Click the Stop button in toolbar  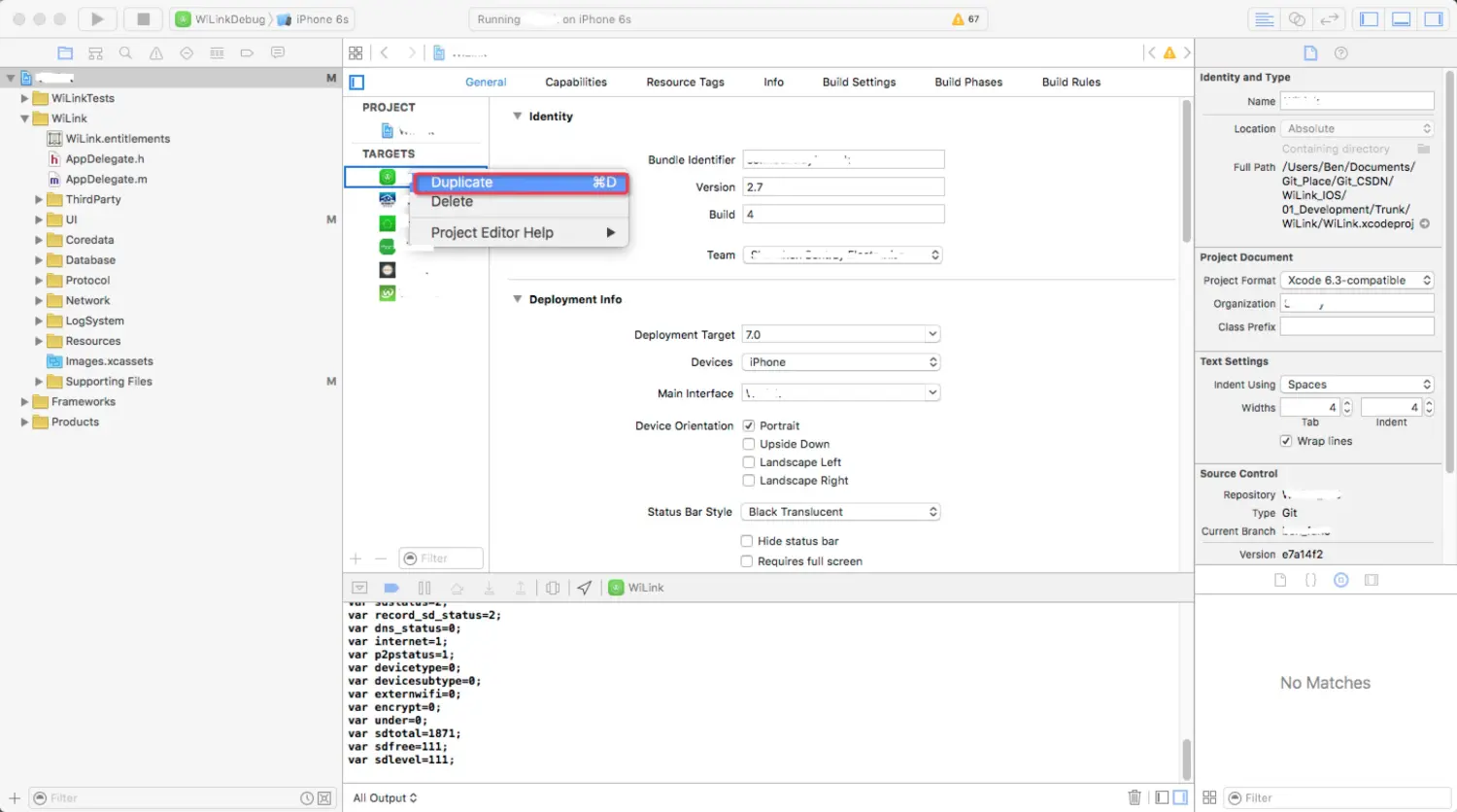143,18
